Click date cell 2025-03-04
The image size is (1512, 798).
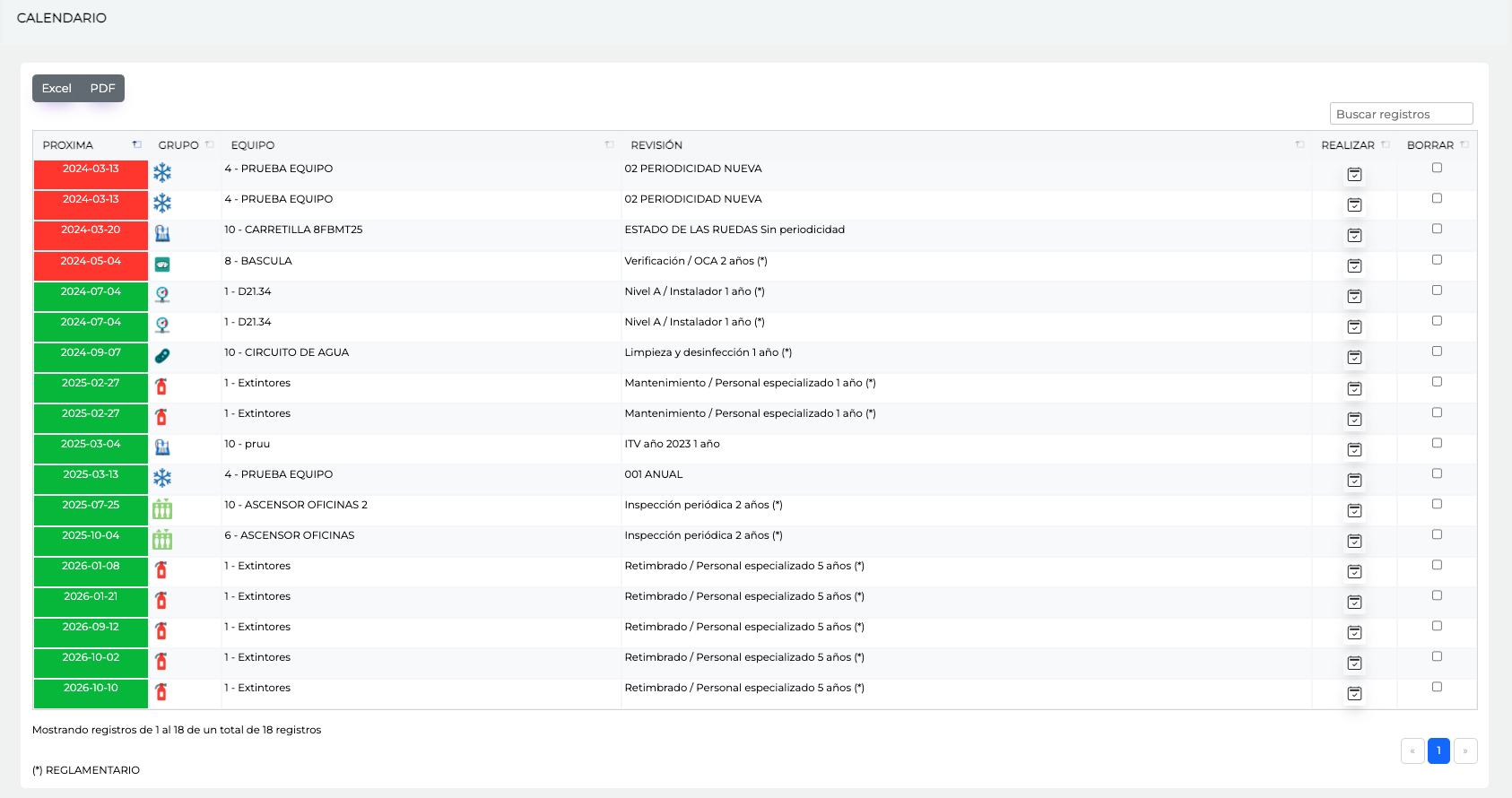coord(91,450)
